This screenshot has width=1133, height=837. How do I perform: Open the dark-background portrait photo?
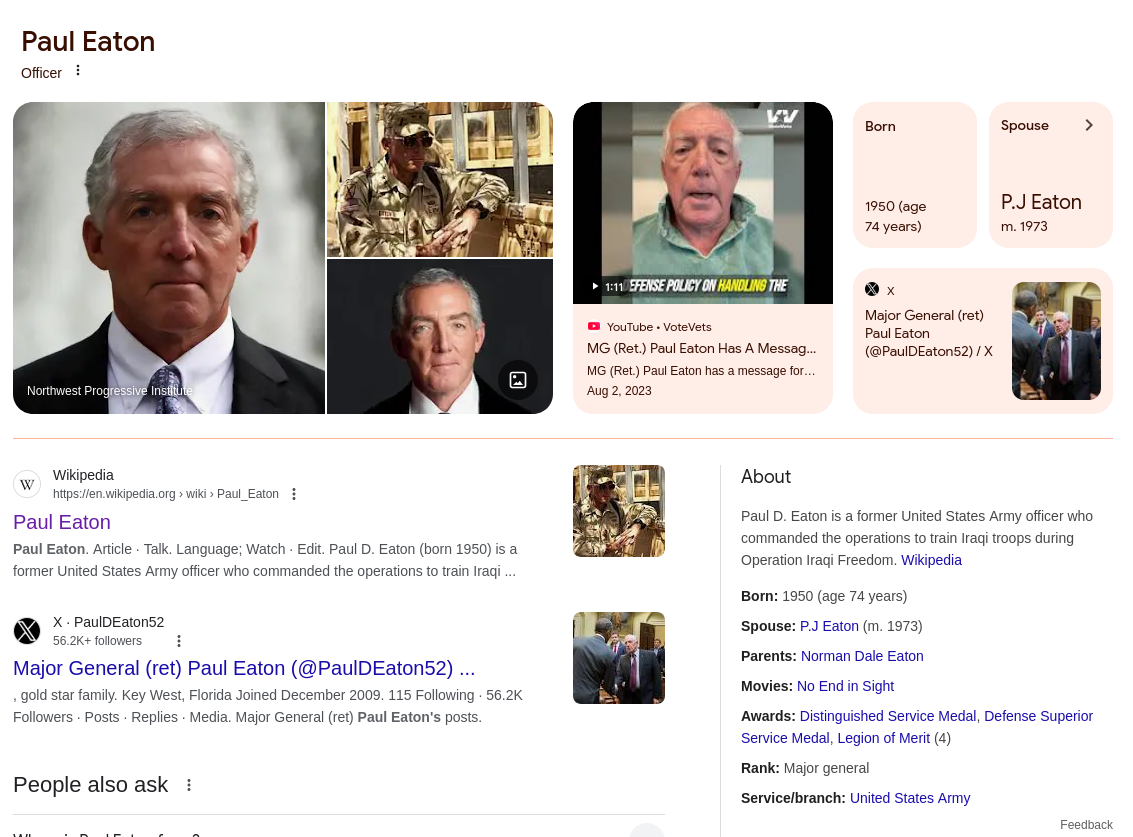(440, 337)
